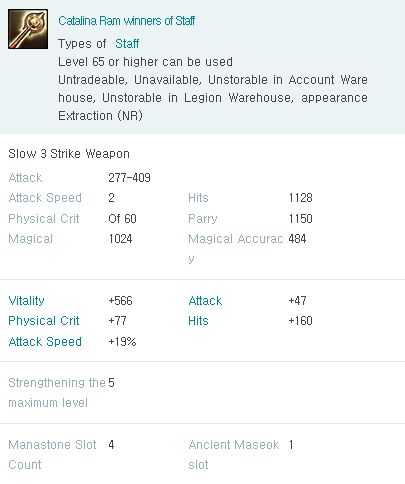Select the gray Attack Speed stat label

pyautogui.click(x=45, y=198)
